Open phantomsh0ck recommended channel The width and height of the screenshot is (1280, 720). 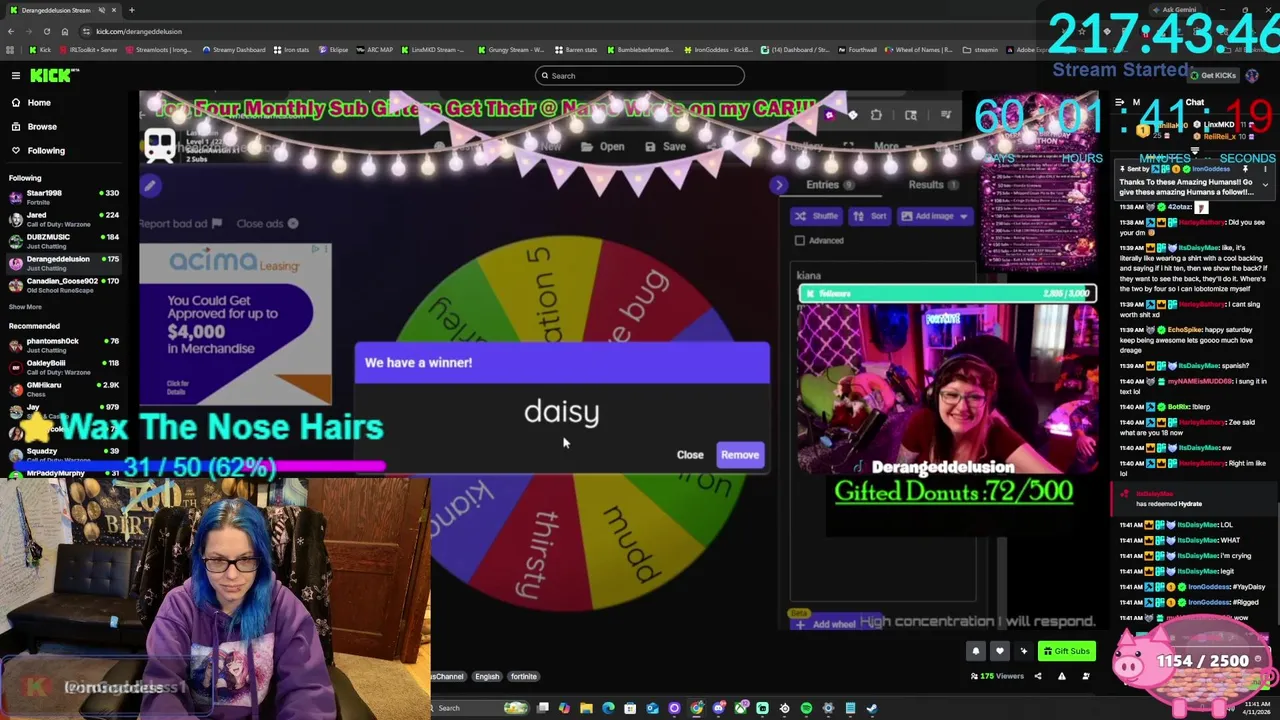tap(64, 345)
